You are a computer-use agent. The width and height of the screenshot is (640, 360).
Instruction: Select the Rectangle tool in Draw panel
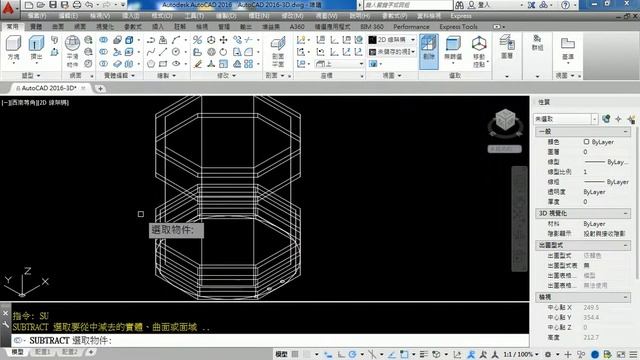163,64
